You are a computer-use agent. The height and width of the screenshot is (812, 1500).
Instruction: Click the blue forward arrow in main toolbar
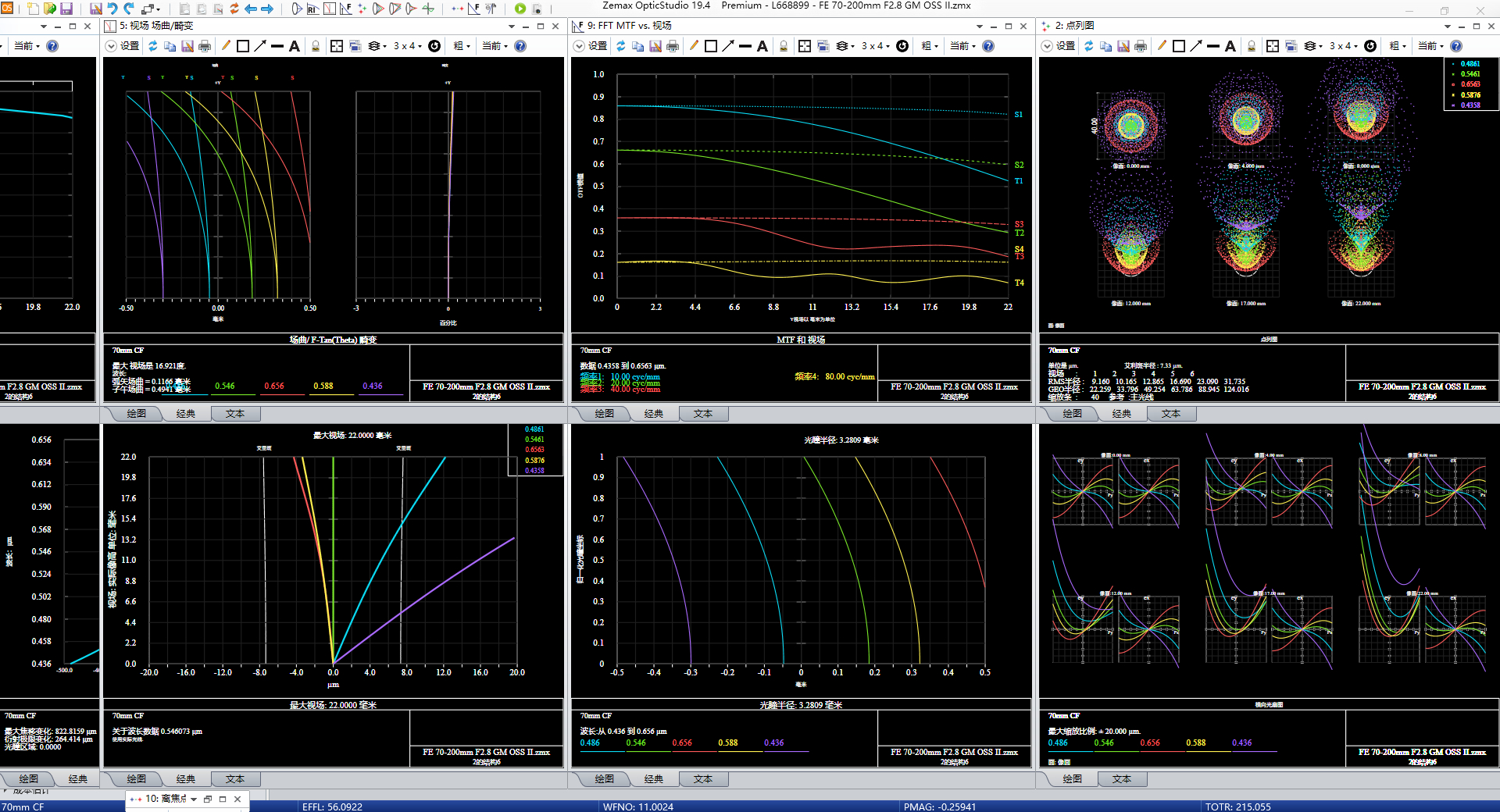267,9
